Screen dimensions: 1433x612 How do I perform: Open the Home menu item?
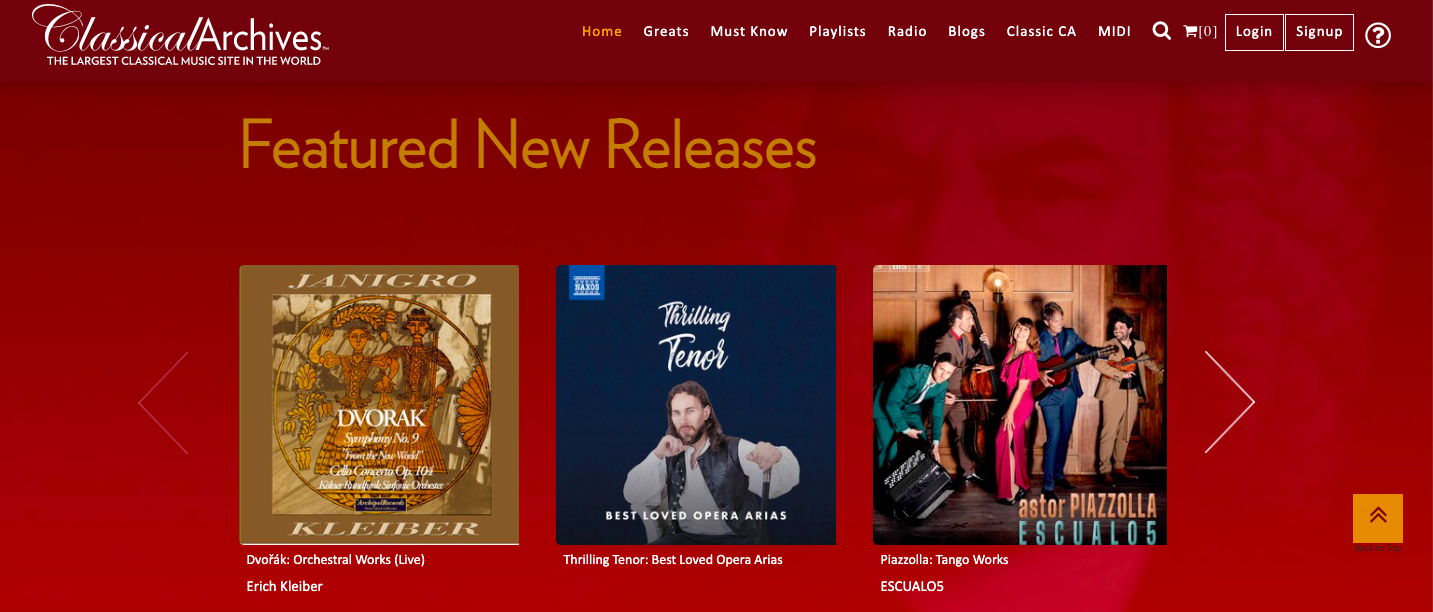coord(602,31)
